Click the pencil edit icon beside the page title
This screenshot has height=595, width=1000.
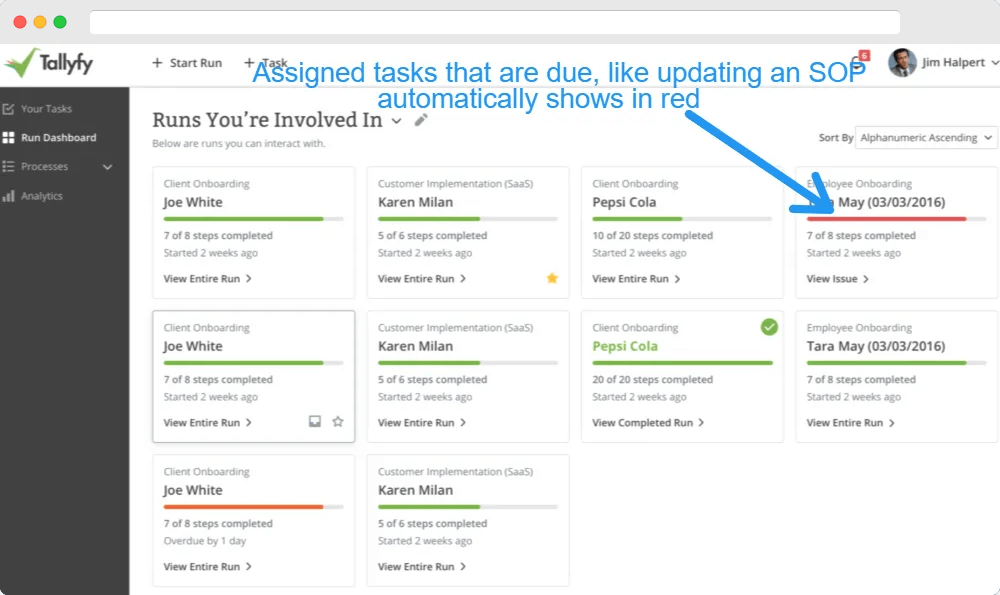click(419, 119)
